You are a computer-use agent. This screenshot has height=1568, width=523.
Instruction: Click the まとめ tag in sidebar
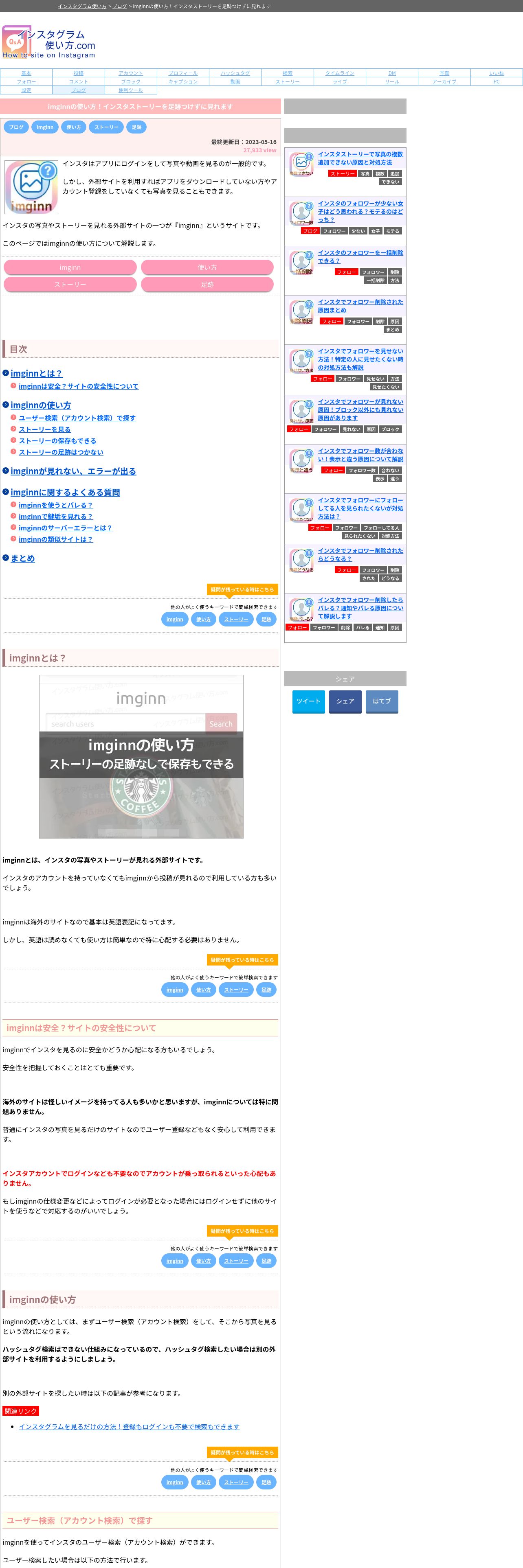tap(393, 330)
